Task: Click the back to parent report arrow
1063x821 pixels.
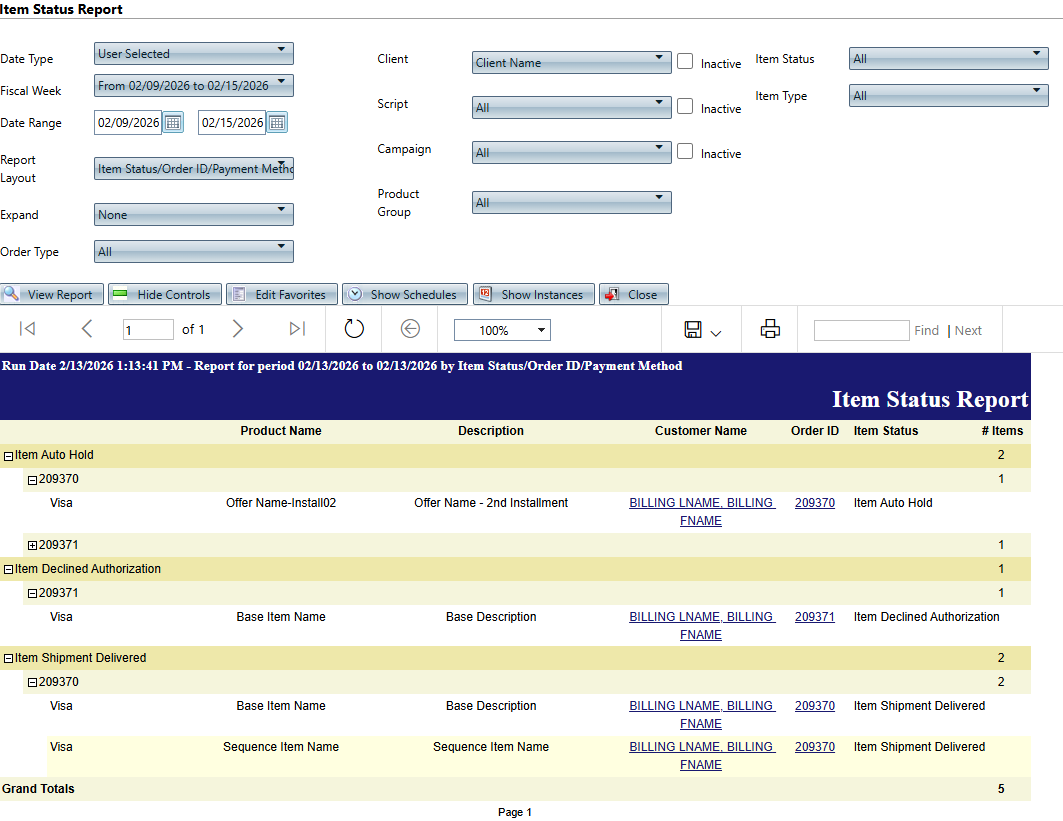Action: 410,329
